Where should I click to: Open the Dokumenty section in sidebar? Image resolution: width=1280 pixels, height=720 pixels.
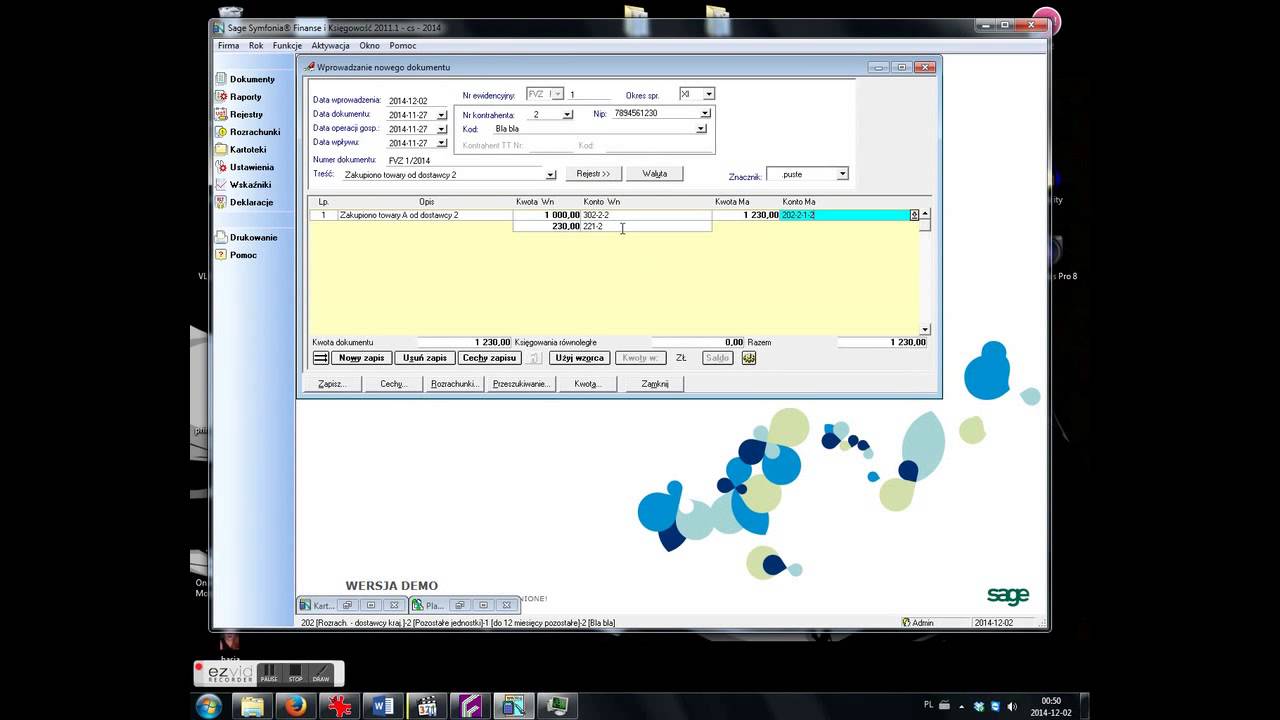245,79
